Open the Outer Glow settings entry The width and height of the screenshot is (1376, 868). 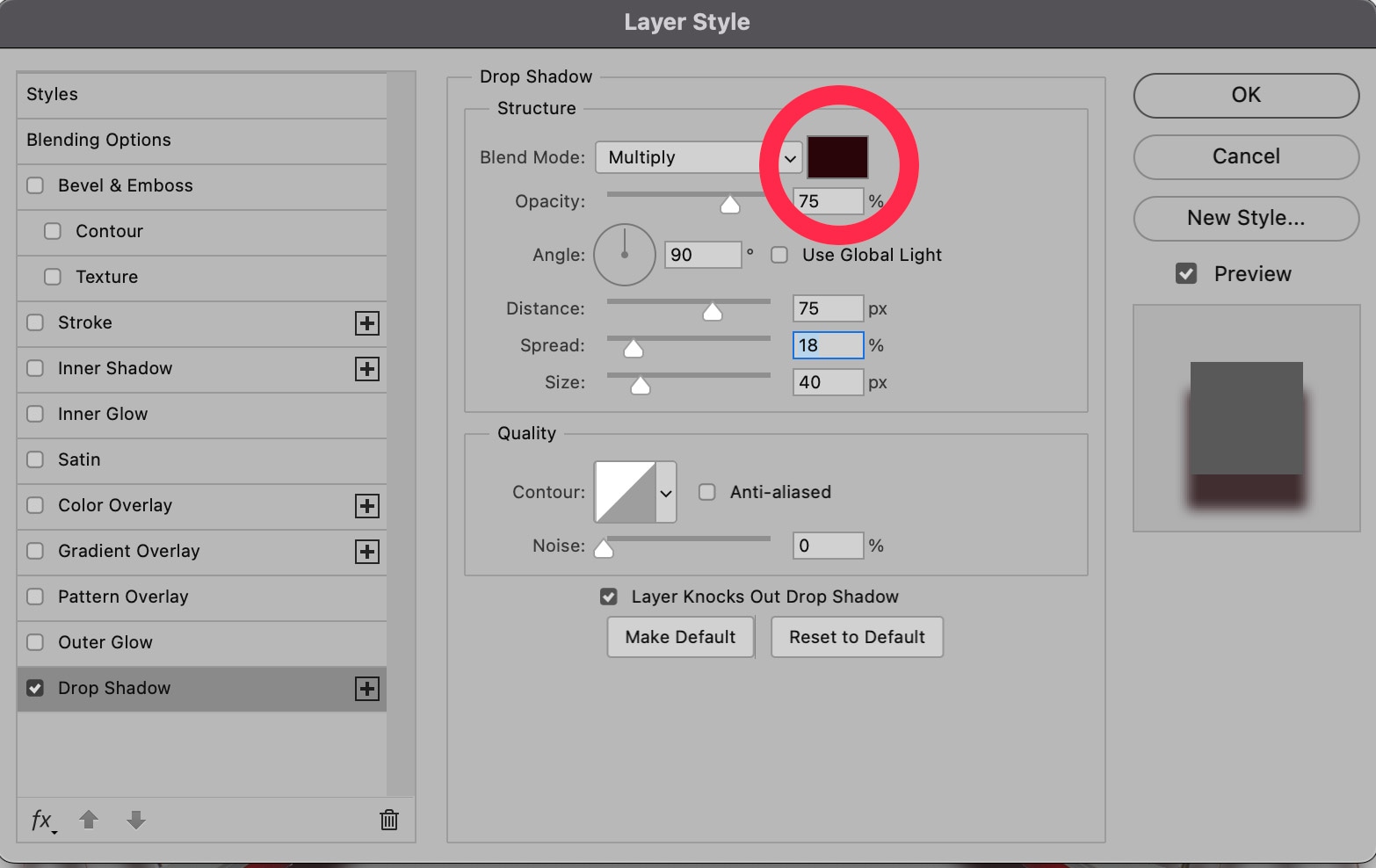(x=105, y=643)
